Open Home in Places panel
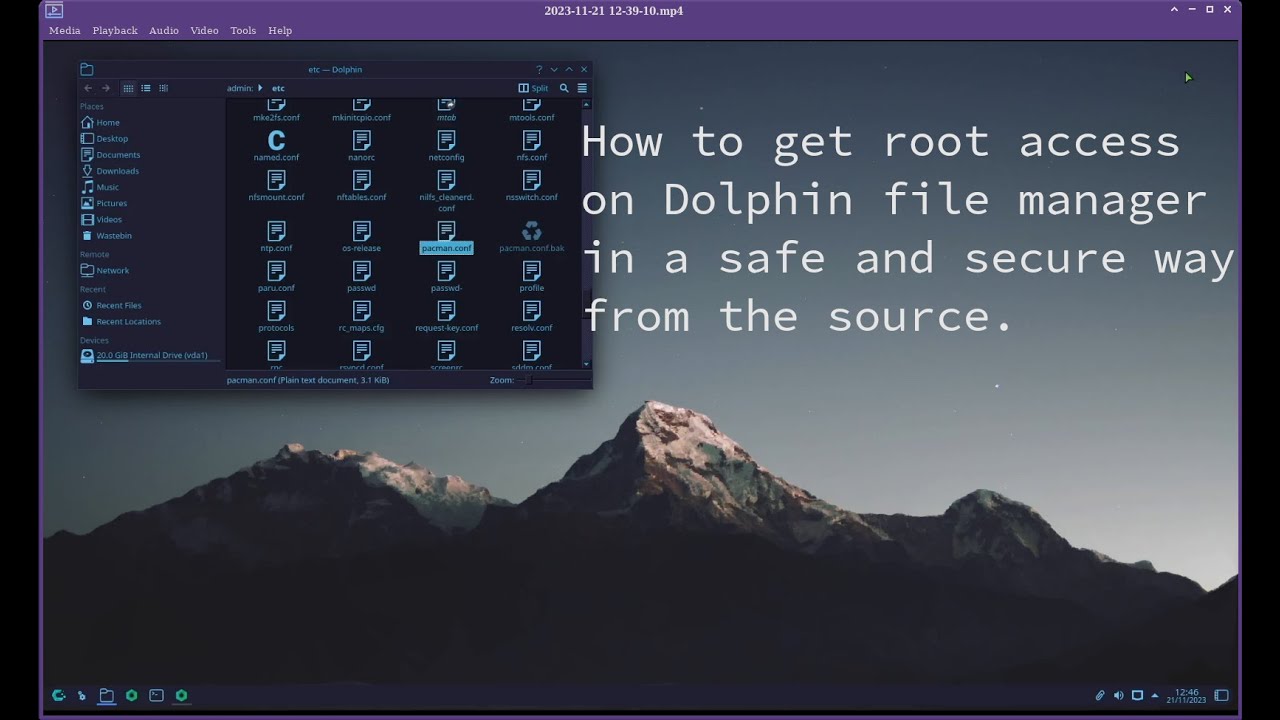1280x720 pixels. pyautogui.click(x=151, y=122)
